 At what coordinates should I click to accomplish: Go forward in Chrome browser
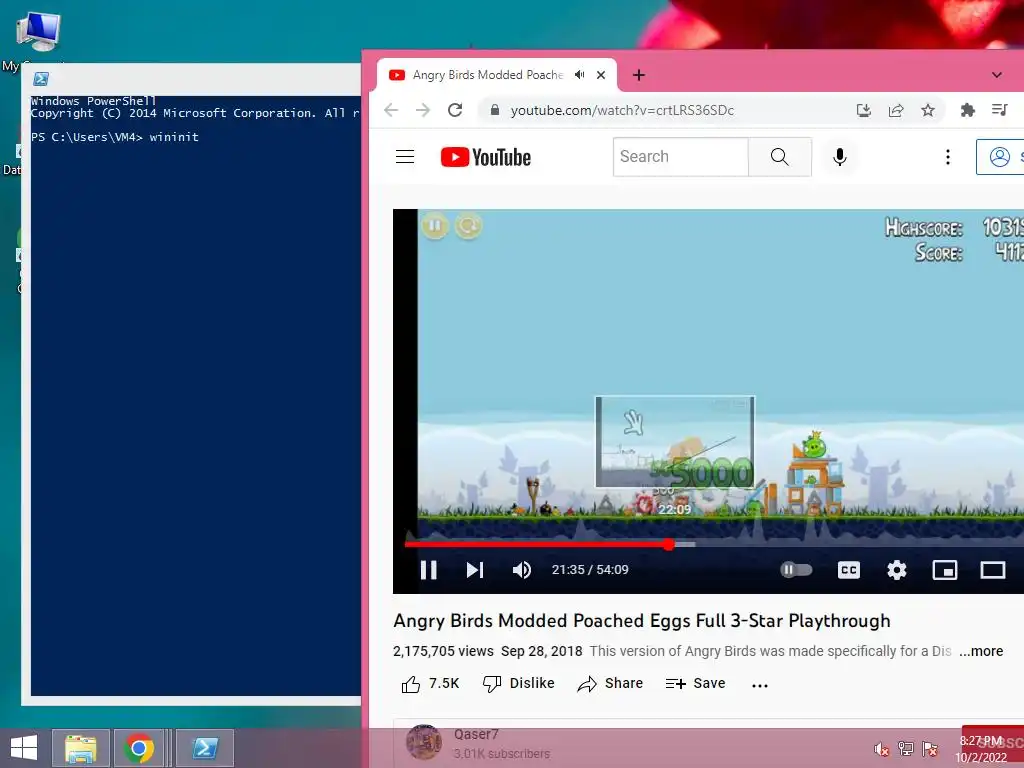coord(423,110)
